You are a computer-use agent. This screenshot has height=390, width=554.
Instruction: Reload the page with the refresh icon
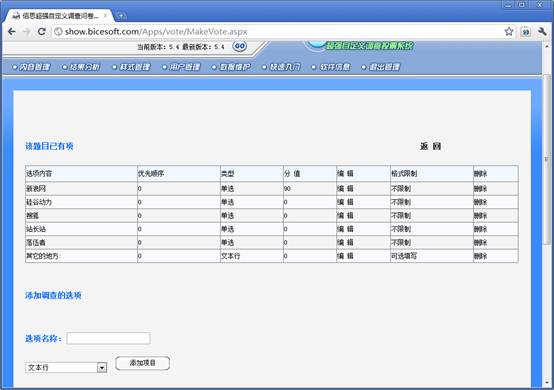click(42, 32)
